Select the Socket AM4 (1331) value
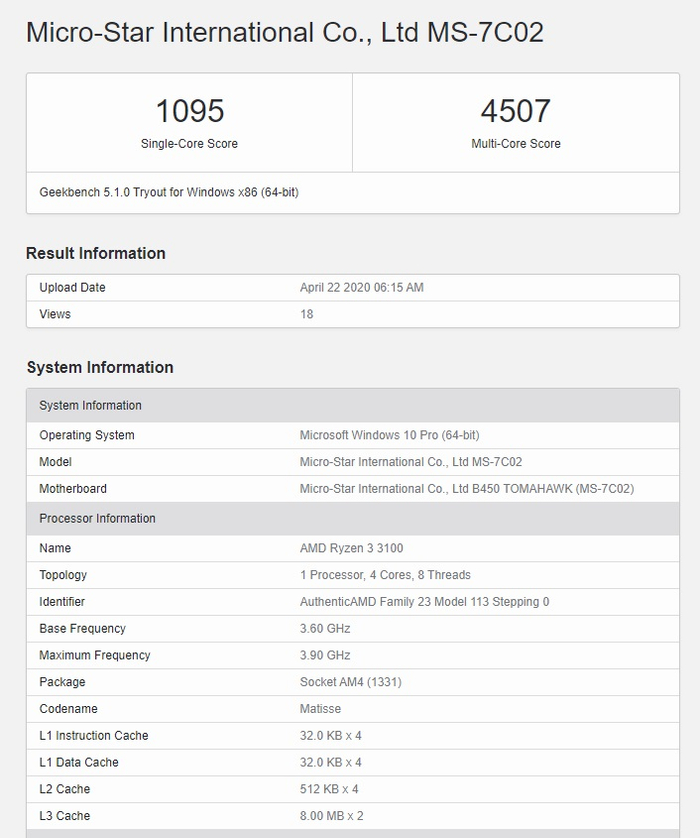The width and height of the screenshot is (700, 838). tap(351, 681)
